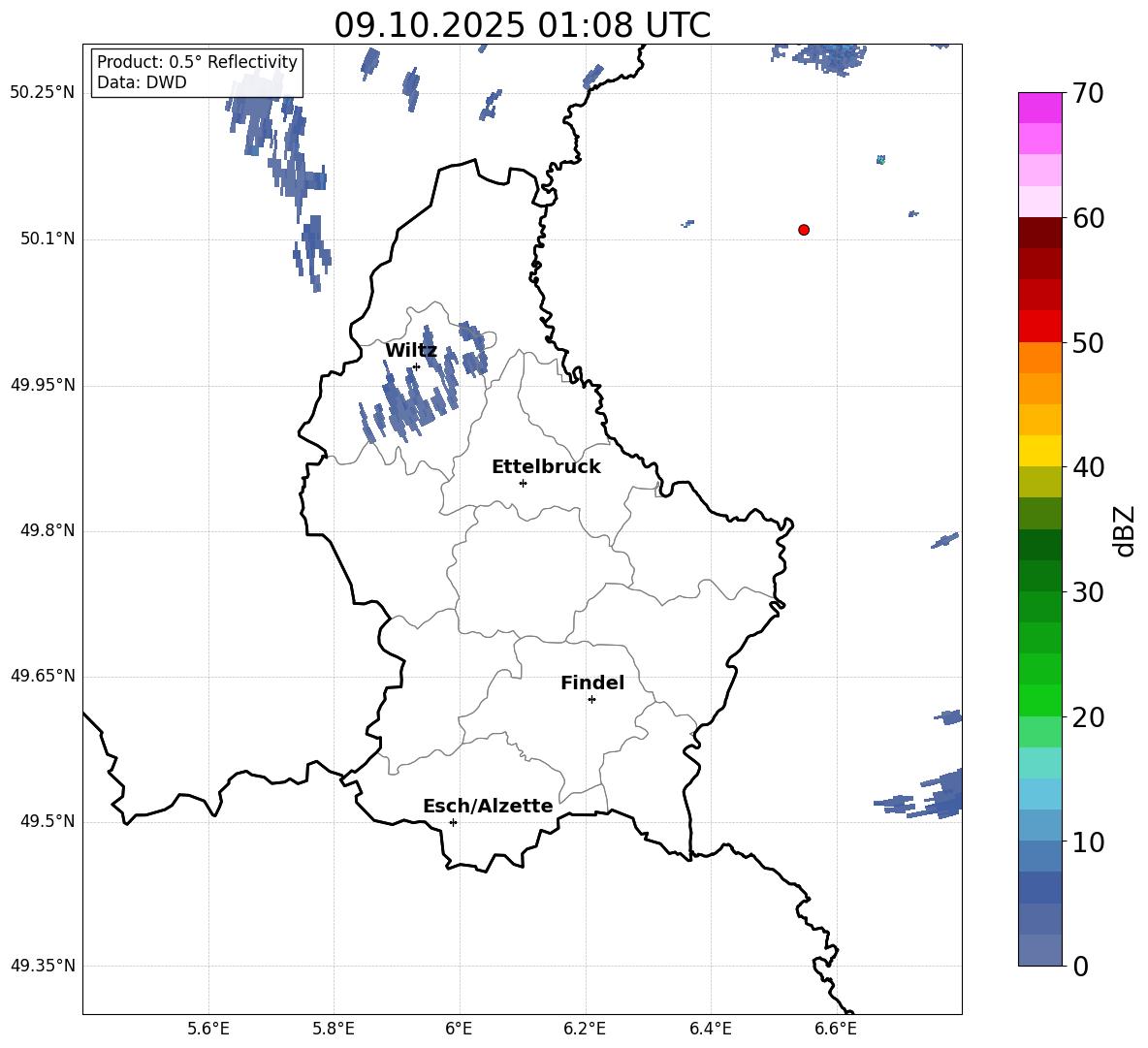The image size is (1148, 1048).
Task: Click the 50.25°N latitude label
Action: tap(43, 93)
